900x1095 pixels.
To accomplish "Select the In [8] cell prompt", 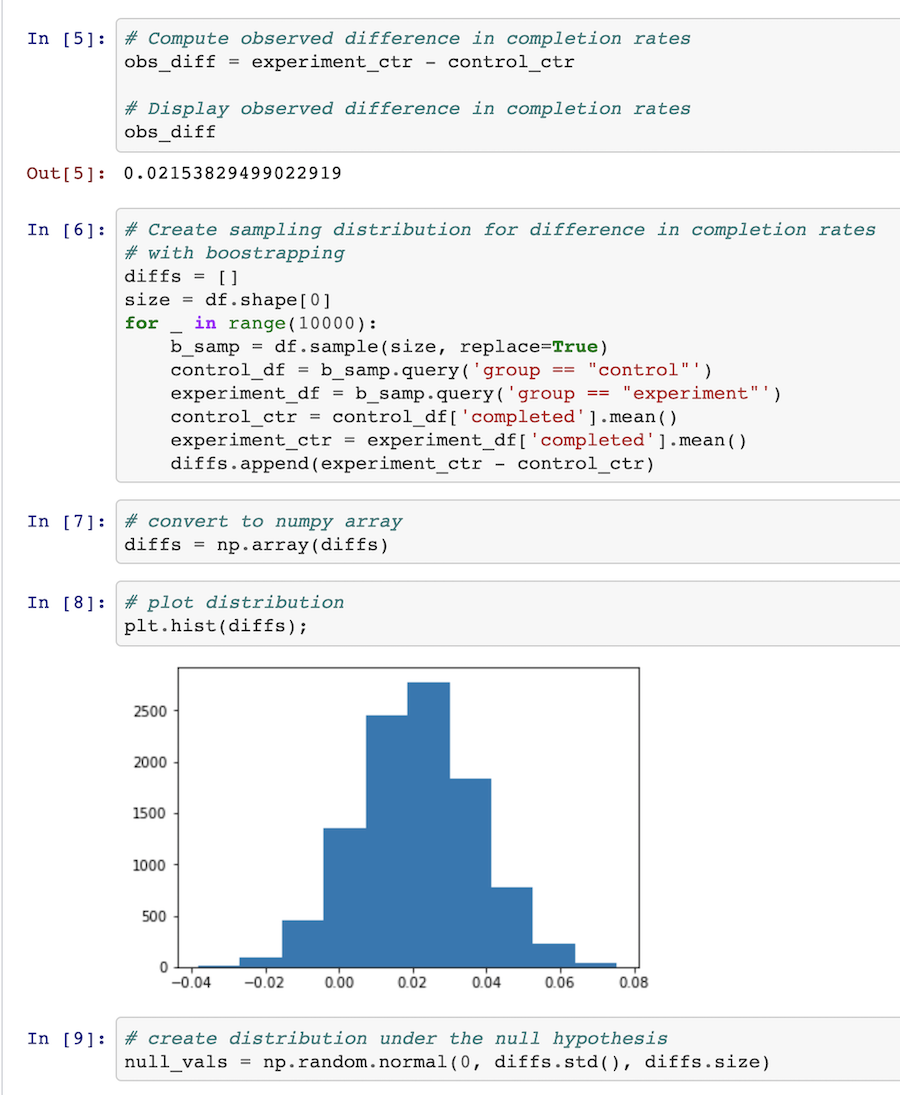I will [66, 603].
